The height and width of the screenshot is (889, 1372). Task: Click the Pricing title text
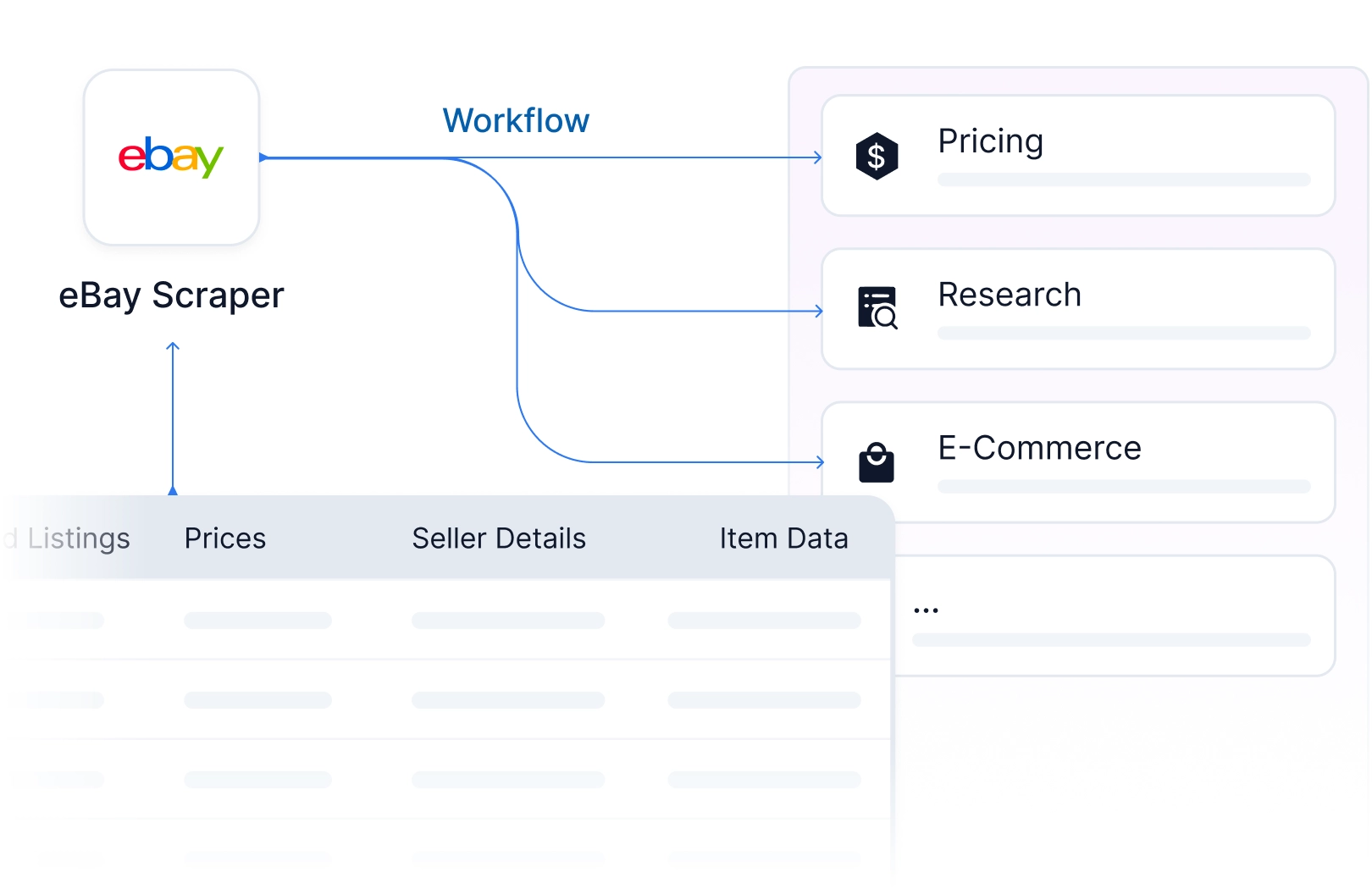point(990,141)
